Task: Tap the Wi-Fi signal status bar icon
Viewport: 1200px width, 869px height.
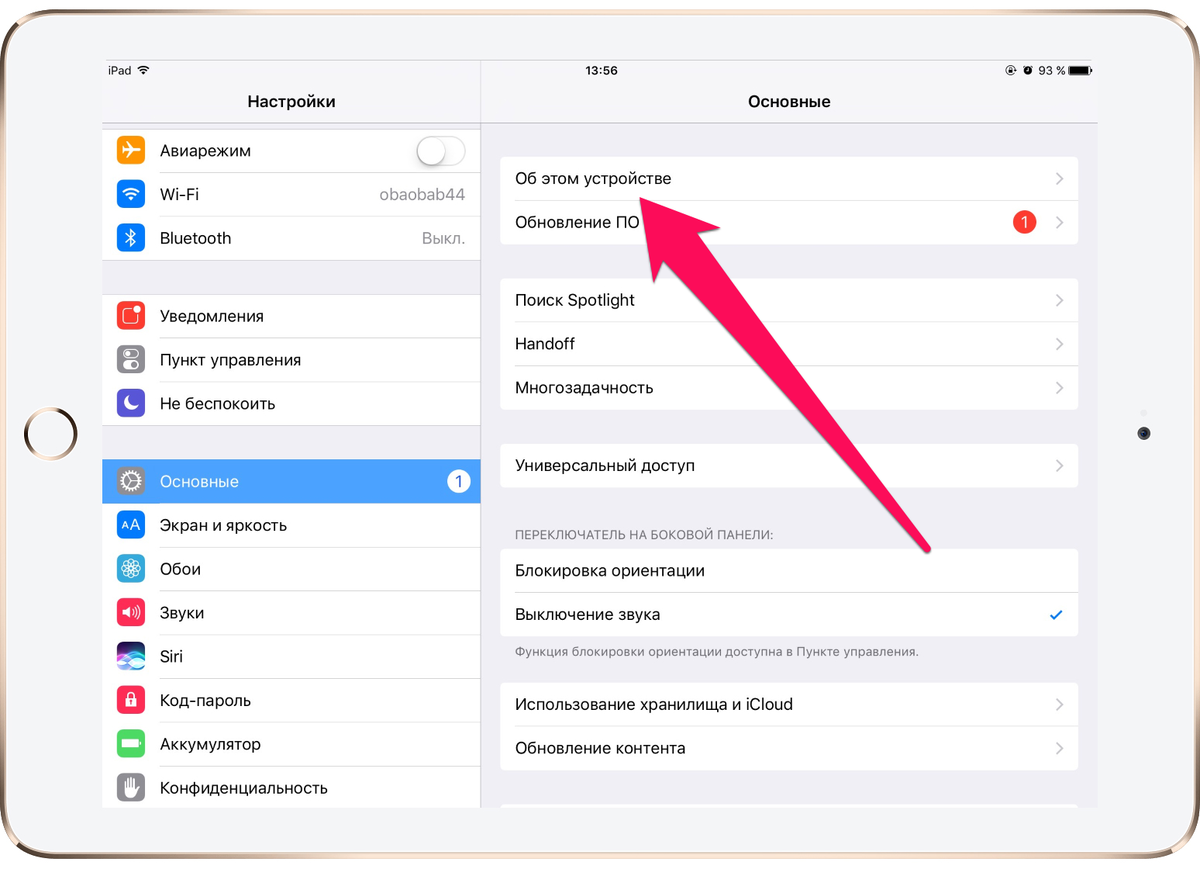Action: (143, 71)
